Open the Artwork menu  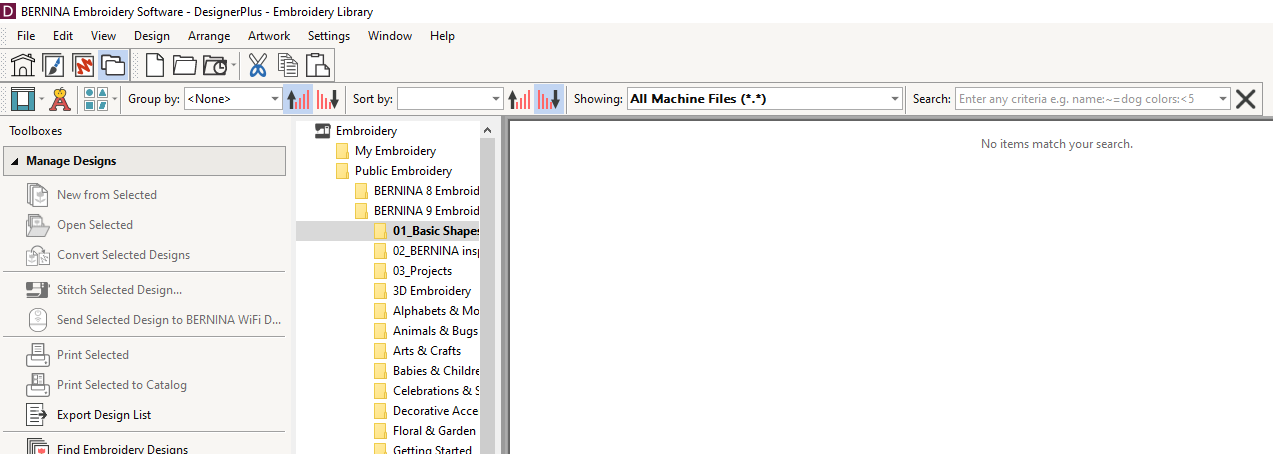coord(269,36)
